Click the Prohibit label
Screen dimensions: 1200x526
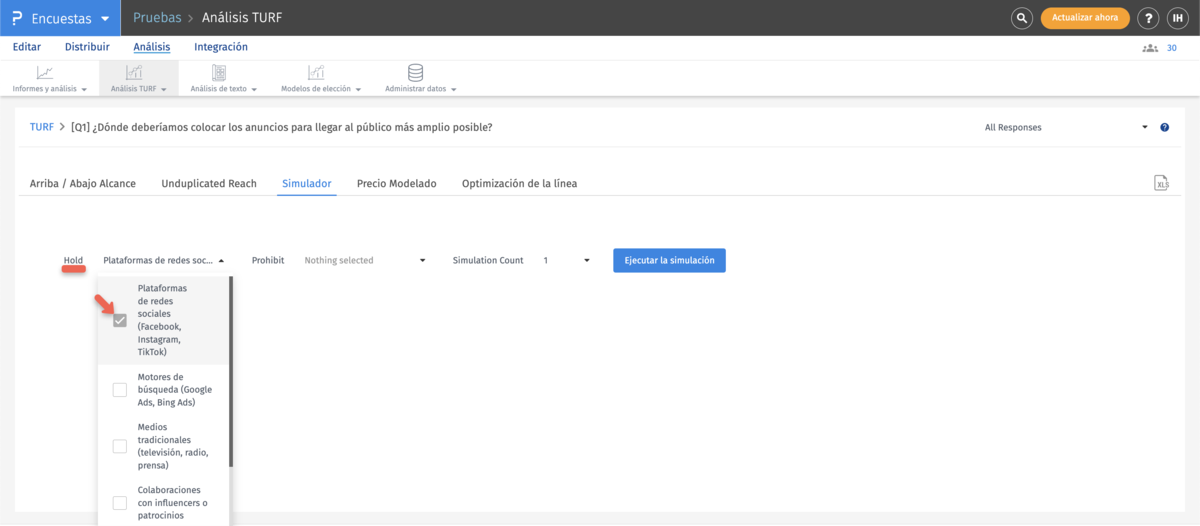(268, 260)
